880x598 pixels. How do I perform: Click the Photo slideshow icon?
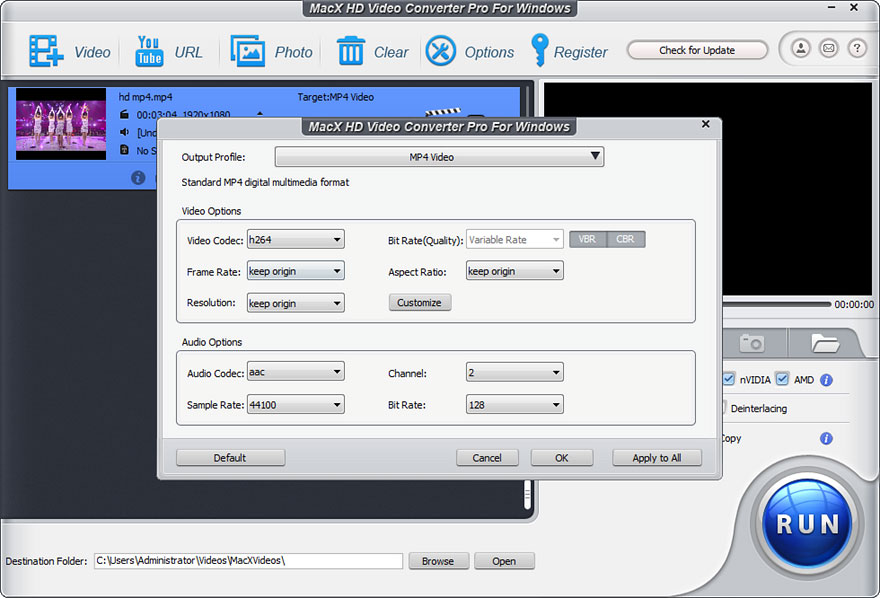(248, 51)
